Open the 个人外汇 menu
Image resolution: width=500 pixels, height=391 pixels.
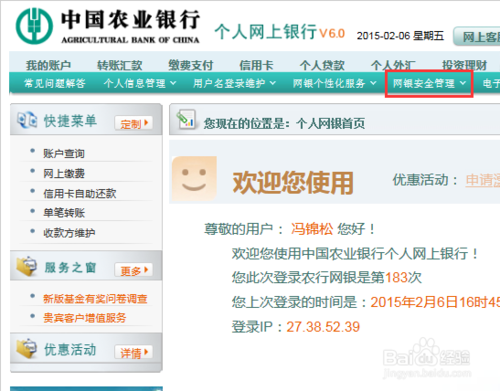[393, 65]
